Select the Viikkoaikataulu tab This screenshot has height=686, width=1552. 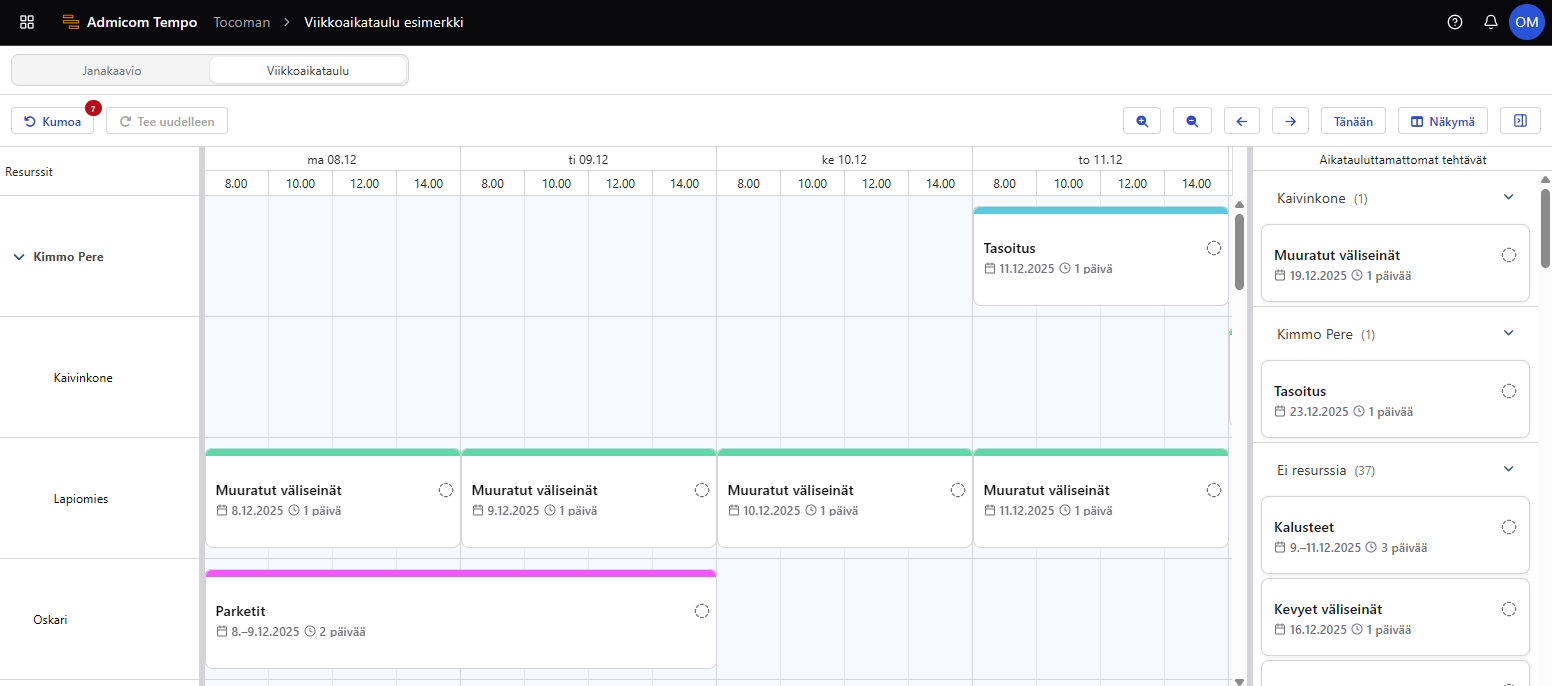307,71
